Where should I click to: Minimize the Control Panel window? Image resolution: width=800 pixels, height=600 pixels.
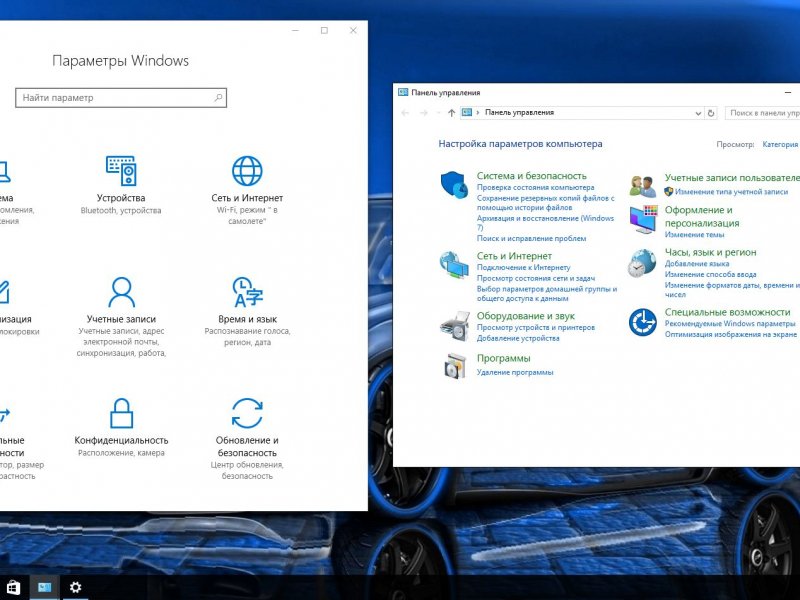(x=788, y=92)
